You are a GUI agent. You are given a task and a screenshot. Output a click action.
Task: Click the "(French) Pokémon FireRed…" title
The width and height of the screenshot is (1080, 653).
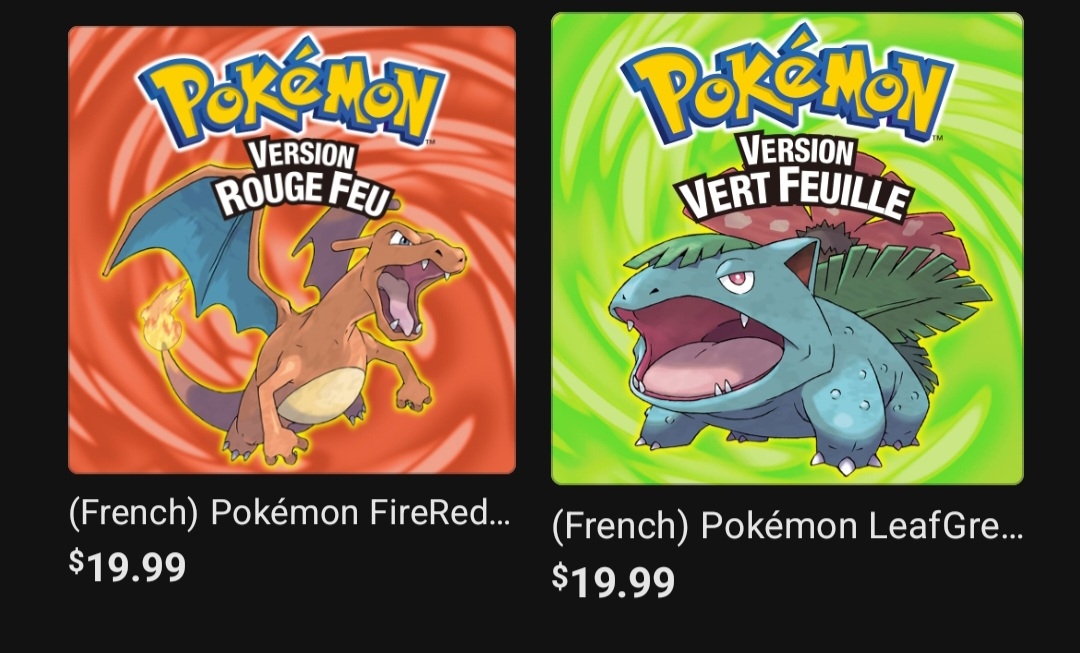pyautogui.click(x=289, y=513)
